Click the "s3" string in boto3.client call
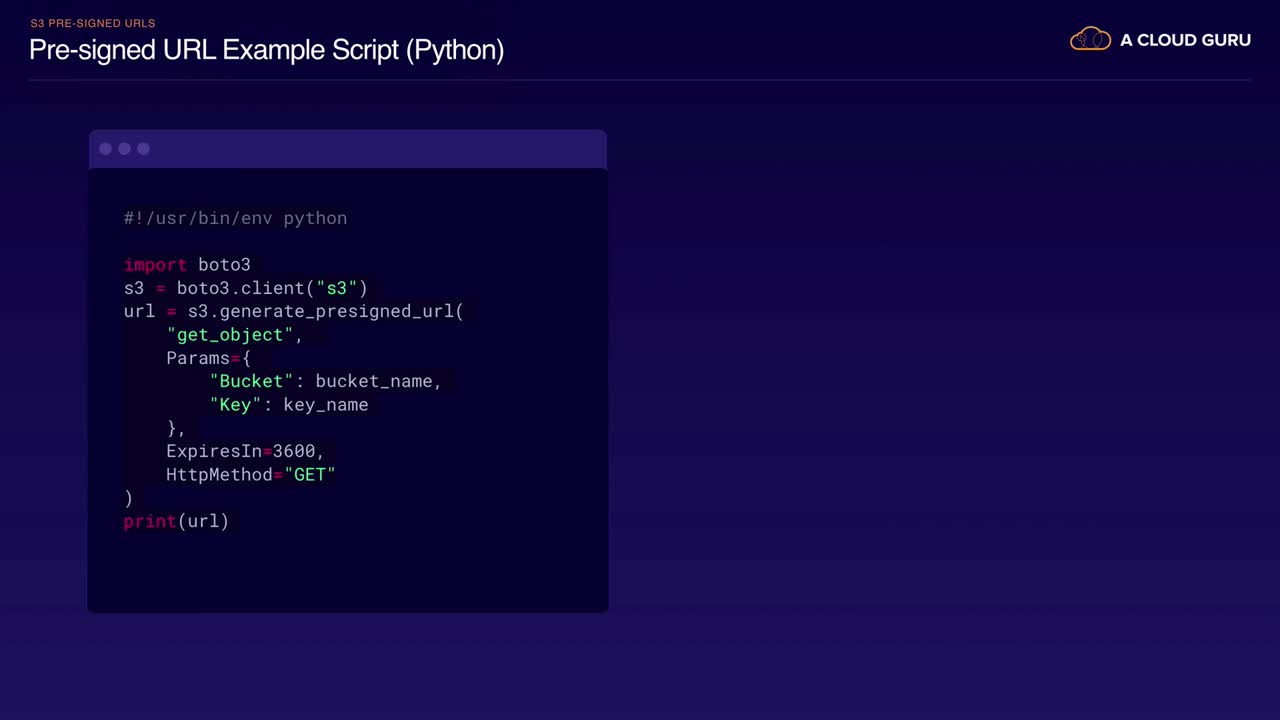1280x720 pixels. 337,288
